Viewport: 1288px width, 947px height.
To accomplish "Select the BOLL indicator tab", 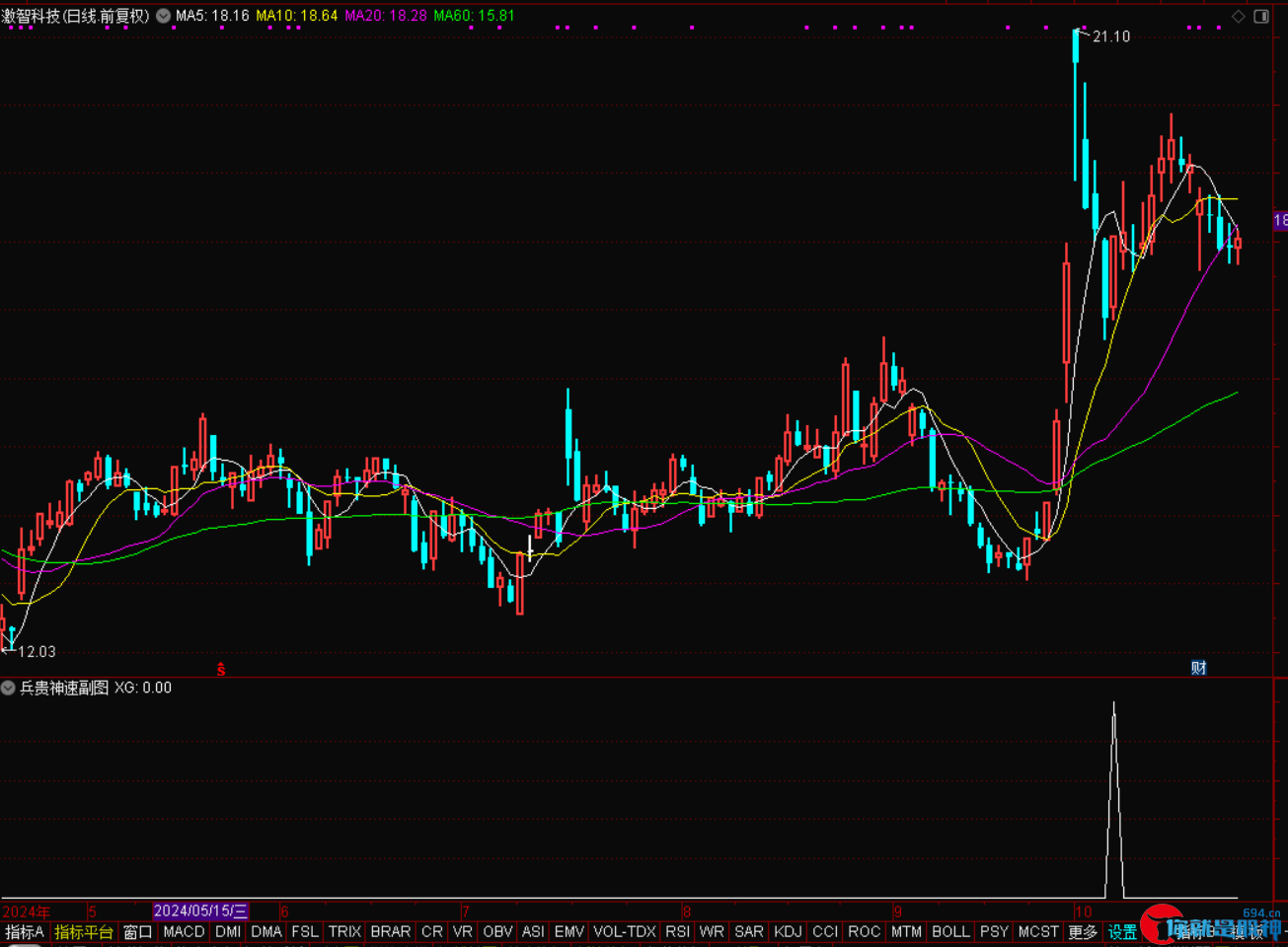I will [951, 931].
